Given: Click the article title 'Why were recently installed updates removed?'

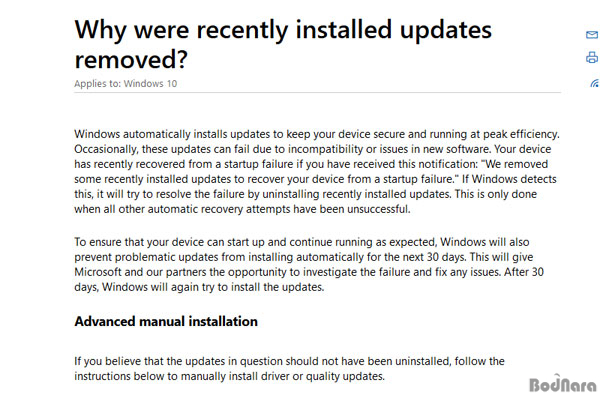Looking at the screenshot, I should [283, 44].
